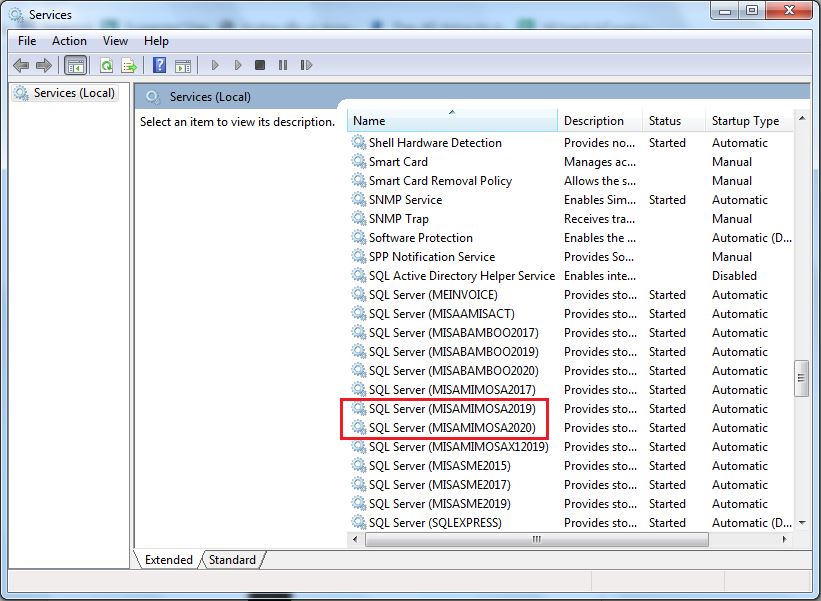
Task: Click gear icon beside SNMP Service
Action: tap(359, 199)
